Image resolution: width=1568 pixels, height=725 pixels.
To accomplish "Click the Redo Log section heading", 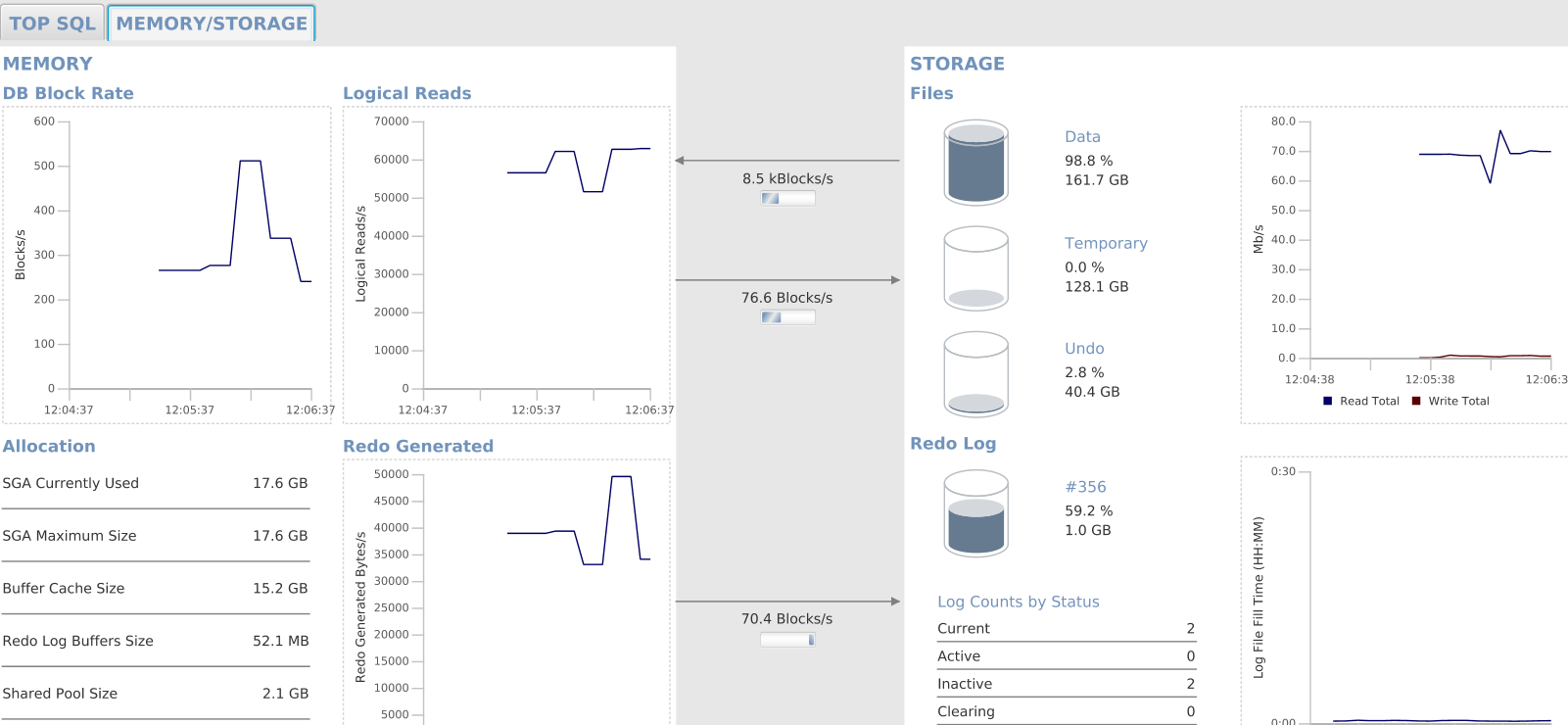I will tap(953, 444).
